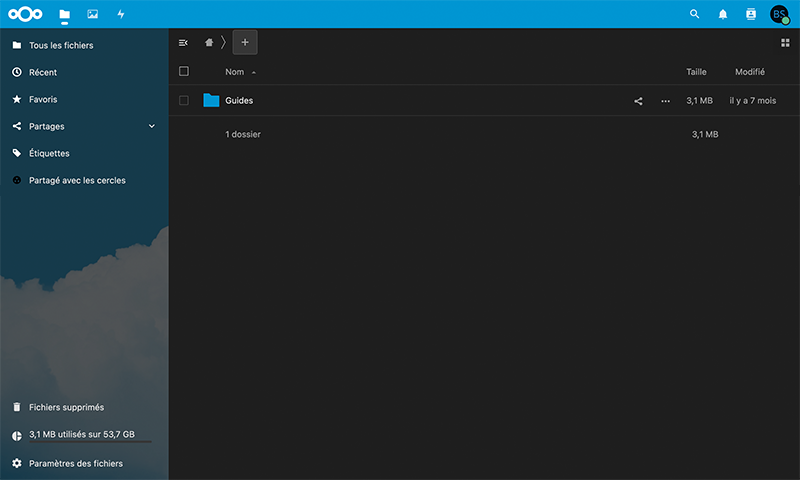Viewport: 800px width, 480px height.
Task: Expand the Partages submenu chevron
Action: coord(152,126)
